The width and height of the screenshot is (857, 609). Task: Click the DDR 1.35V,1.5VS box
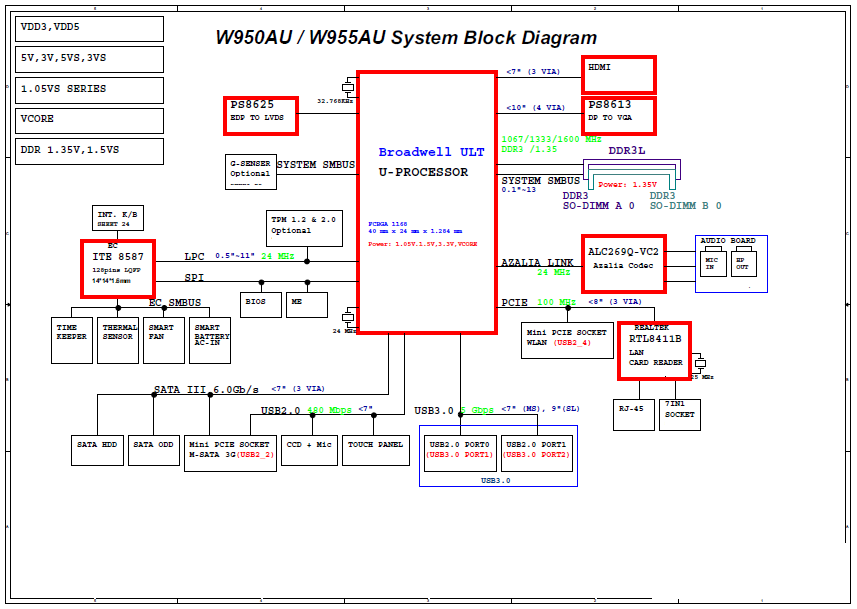click(89, 151)
